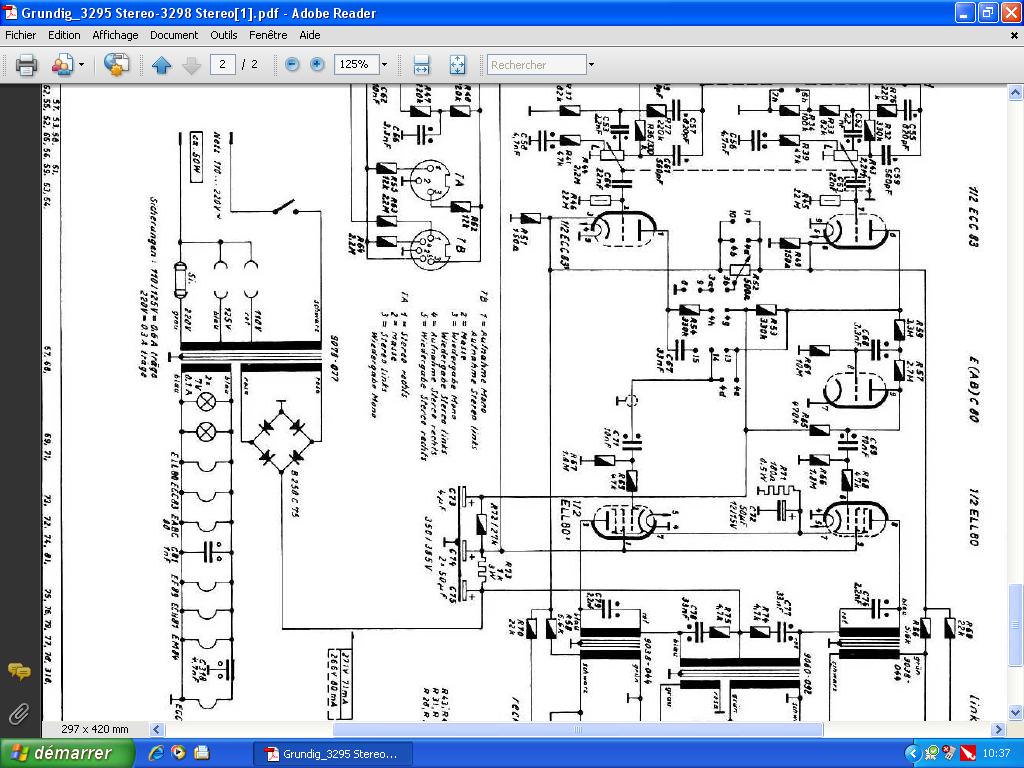Fit one full page with the four-arrow icon
This screenshot has width=1024, height=768.
(x=458, y=65)
